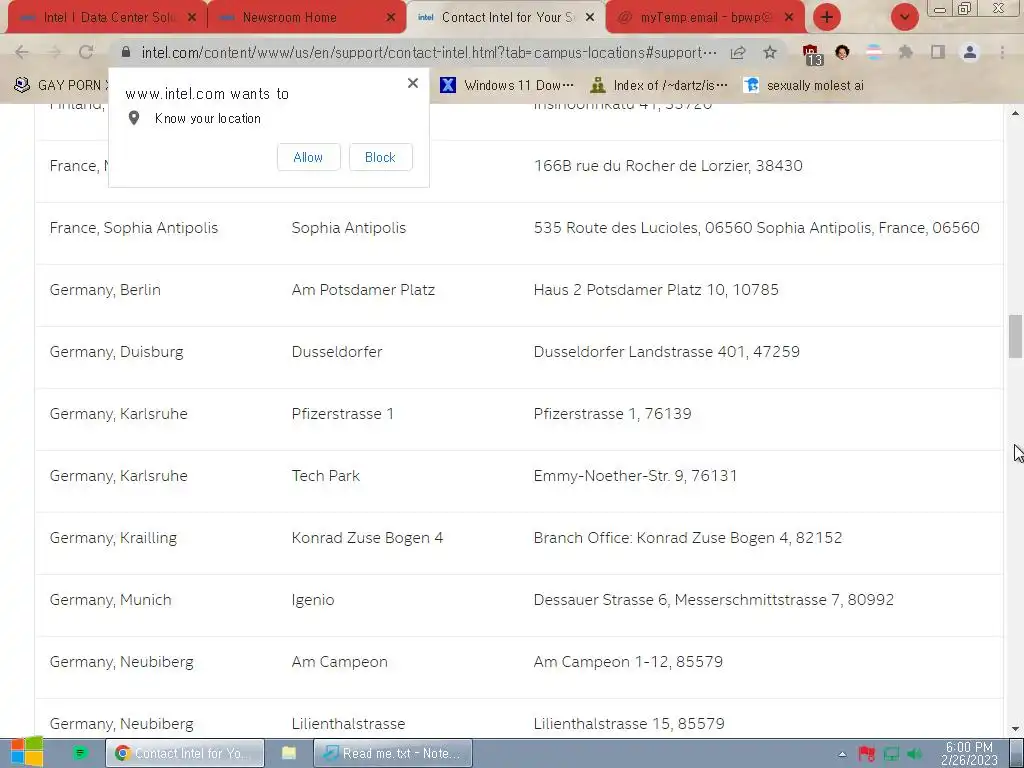Select the 'Tech Park' campus cell
This screenshot has height=768, width=1024.
point(326,476)
